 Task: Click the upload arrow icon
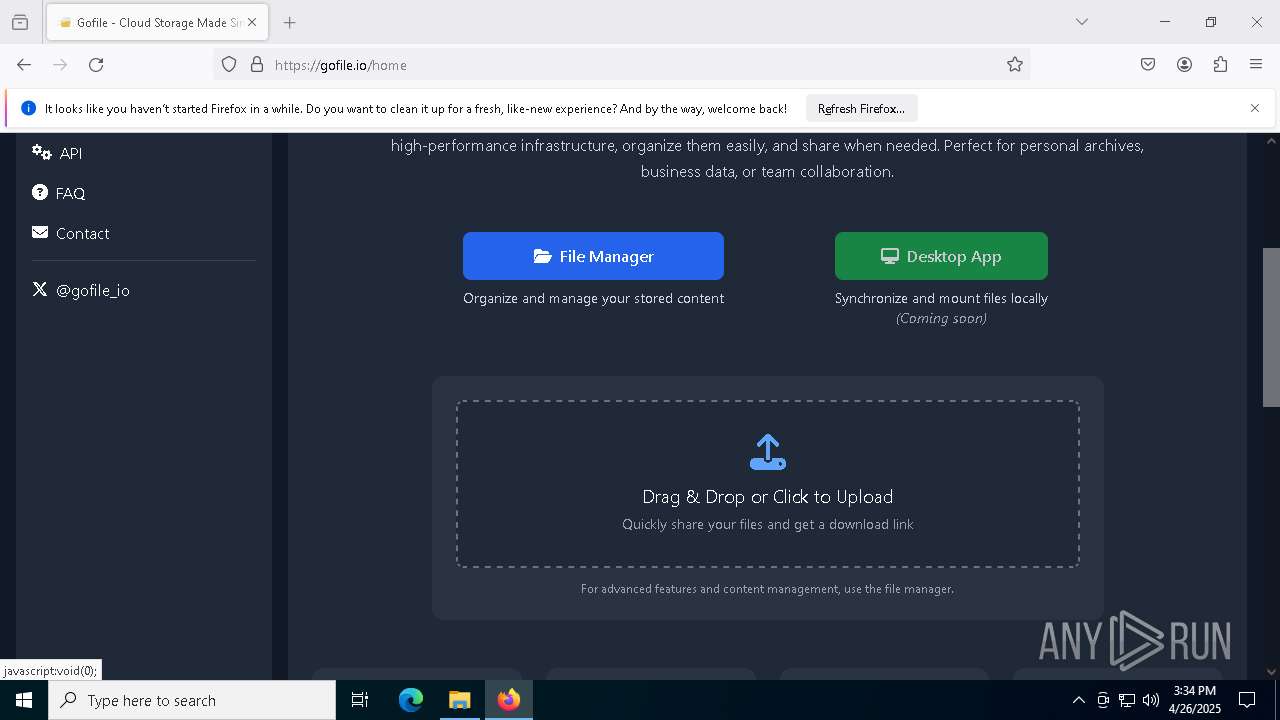click(768, 452)
